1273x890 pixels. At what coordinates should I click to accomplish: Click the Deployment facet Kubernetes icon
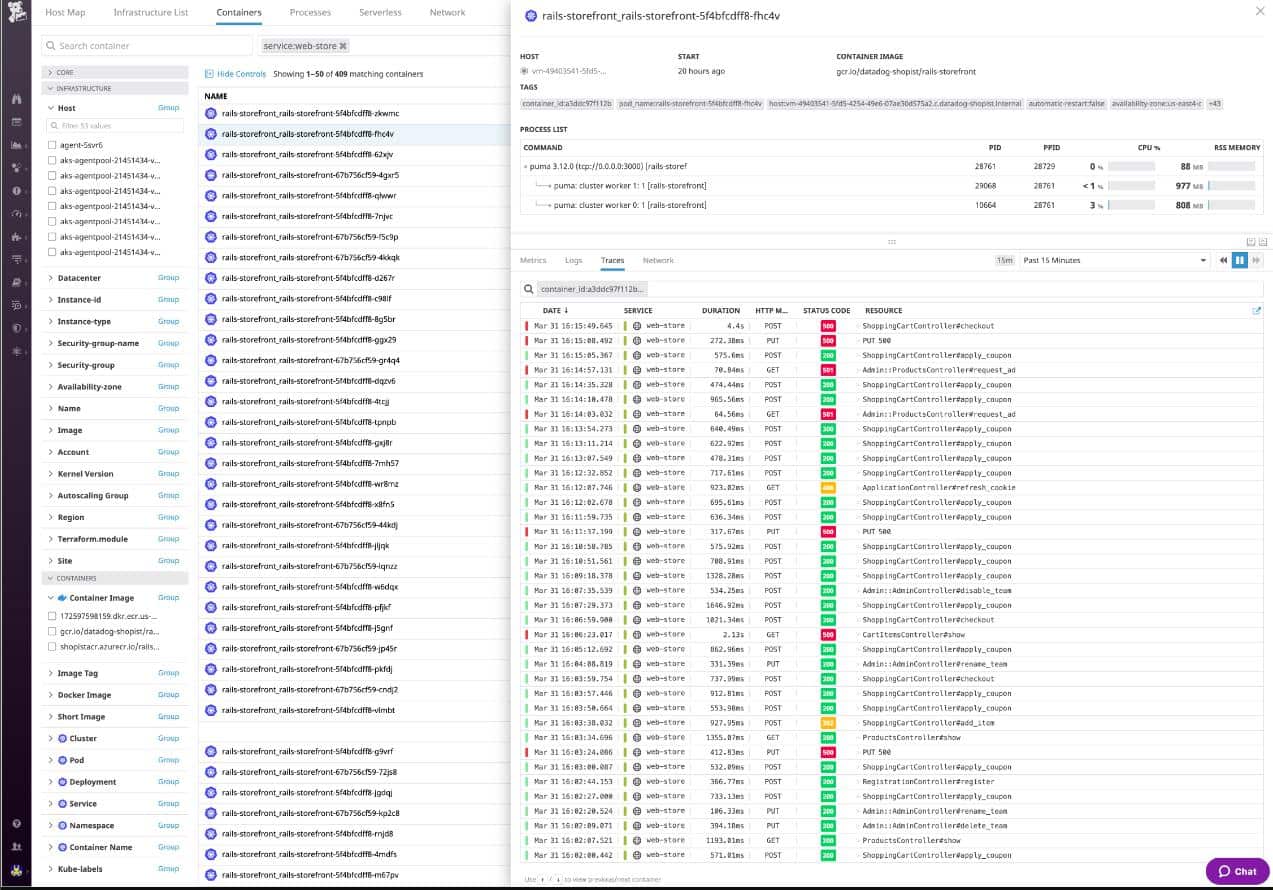[x=62, y=782]
